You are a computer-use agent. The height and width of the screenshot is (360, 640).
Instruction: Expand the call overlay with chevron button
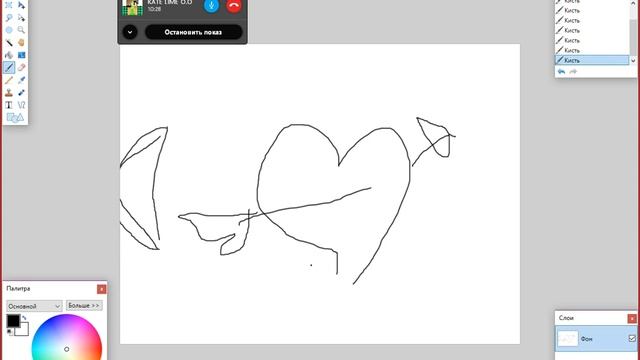point(130,32)
